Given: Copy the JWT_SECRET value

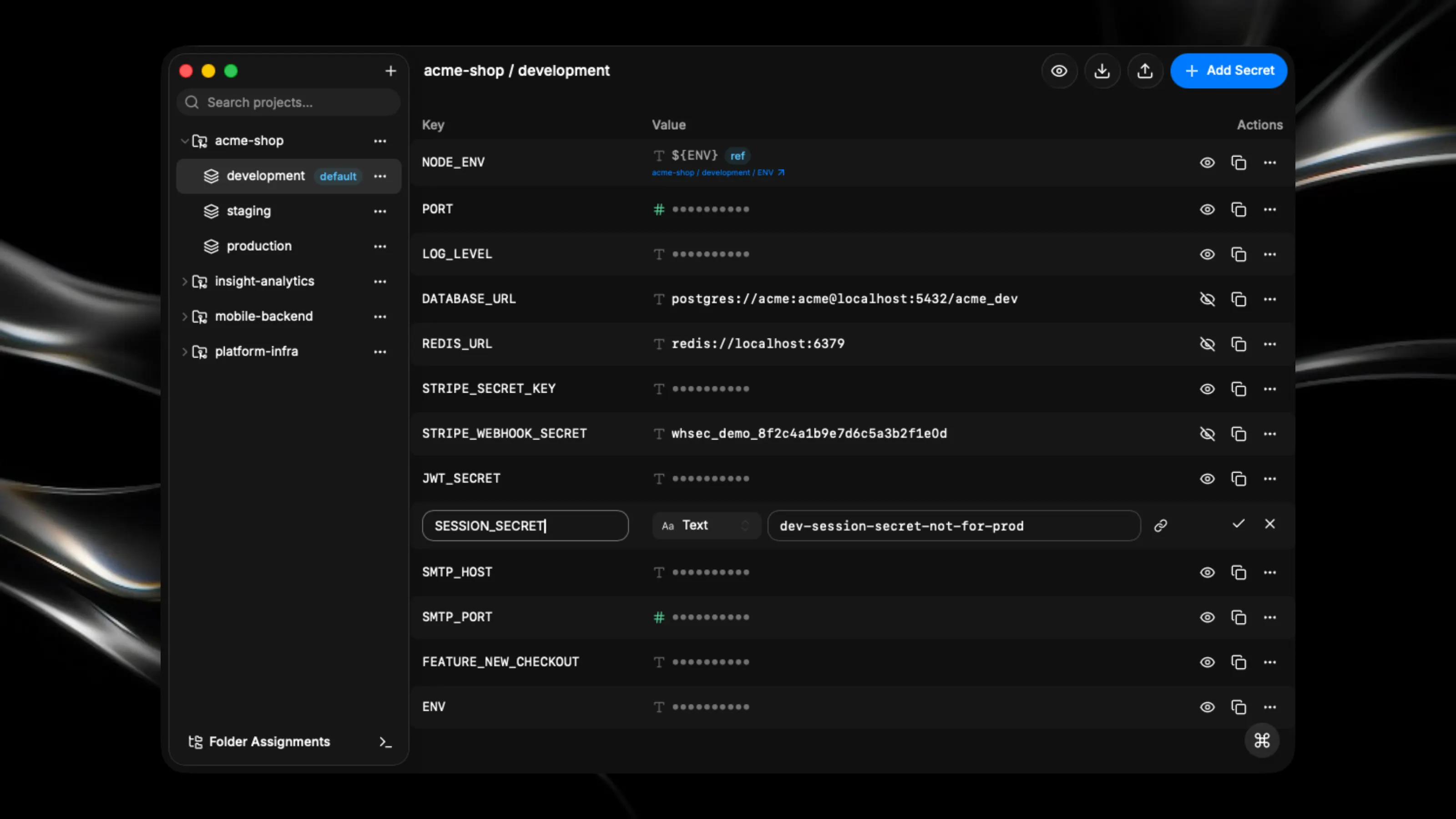Looking at the screenshot, I should (1239, 479).
